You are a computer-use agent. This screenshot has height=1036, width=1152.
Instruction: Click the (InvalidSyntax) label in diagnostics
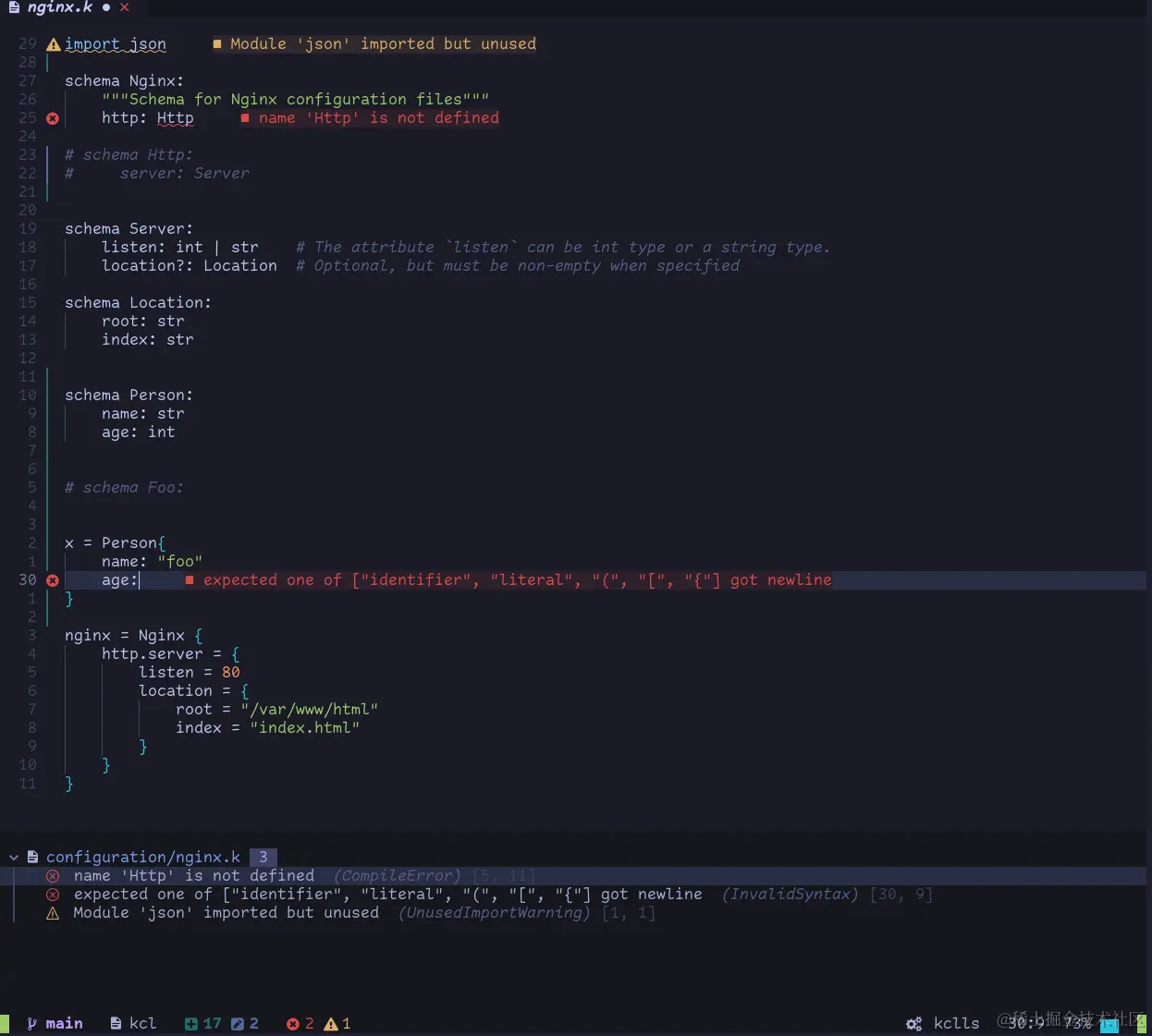(x=790, y=895)
